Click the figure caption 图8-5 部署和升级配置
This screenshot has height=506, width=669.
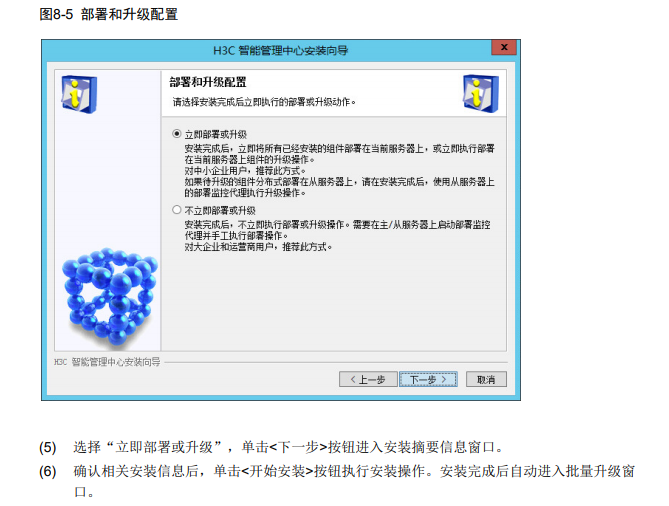[x=108, y=14]
